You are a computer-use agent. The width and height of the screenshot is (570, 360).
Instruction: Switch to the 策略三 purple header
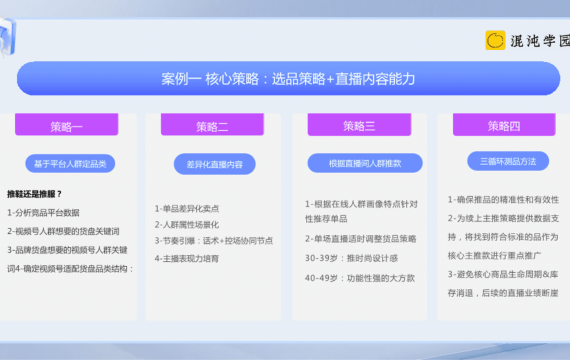[x=359, y=125]
